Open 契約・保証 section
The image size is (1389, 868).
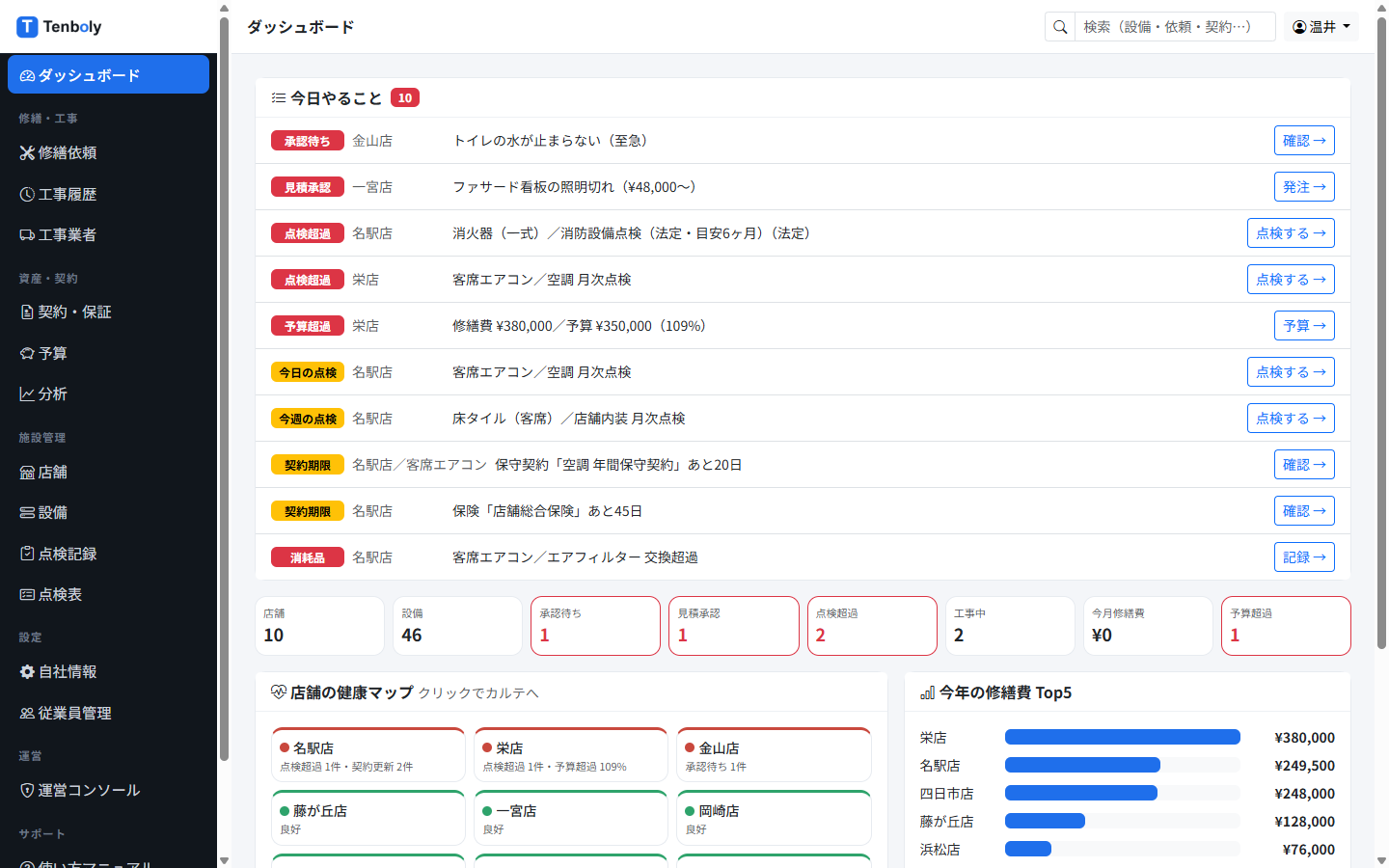pyautogui.click(x=108, y=312)
